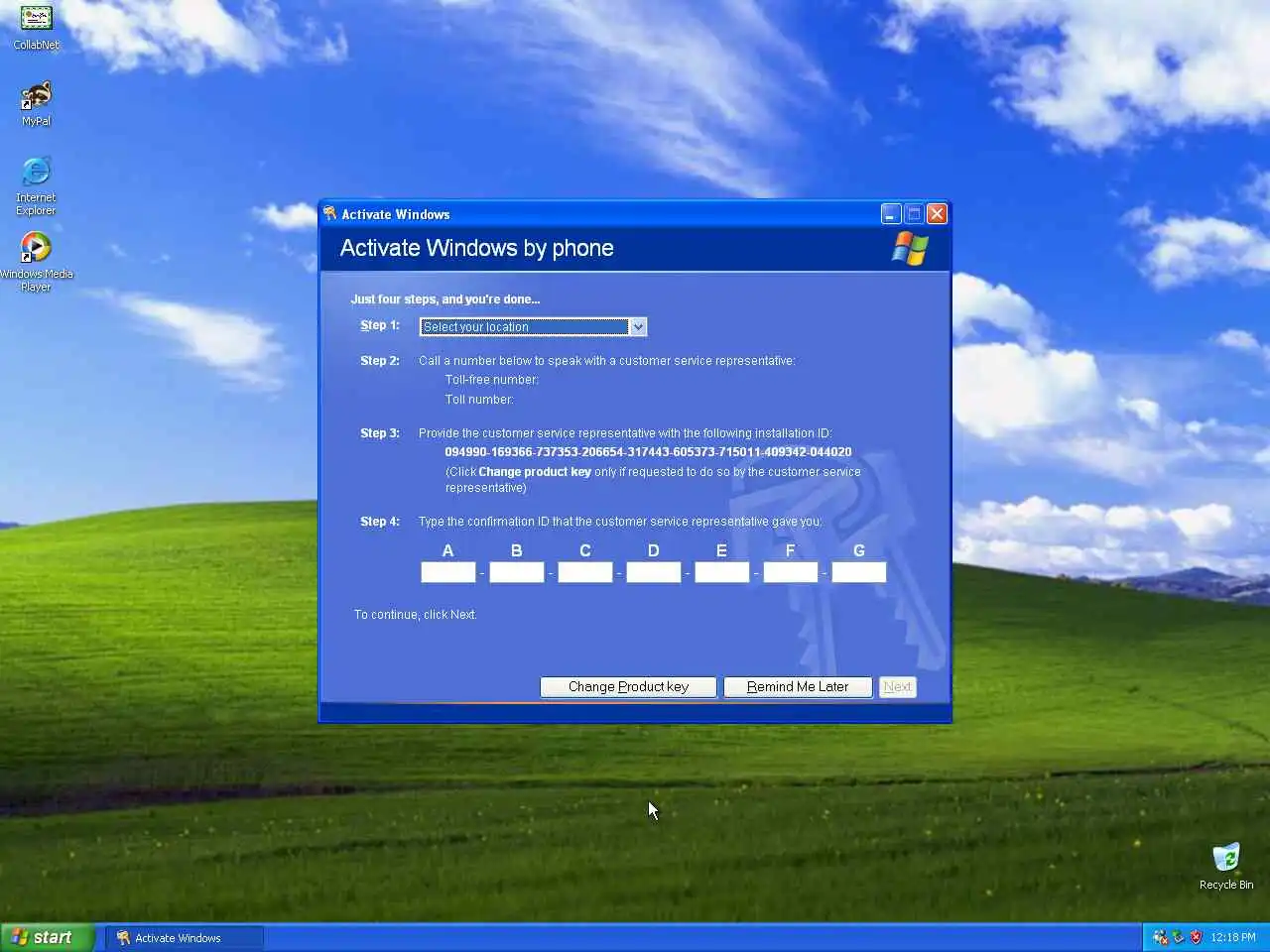The image size is (1270, 952).
Task: Open the Start menu
Action: (48, 937)
